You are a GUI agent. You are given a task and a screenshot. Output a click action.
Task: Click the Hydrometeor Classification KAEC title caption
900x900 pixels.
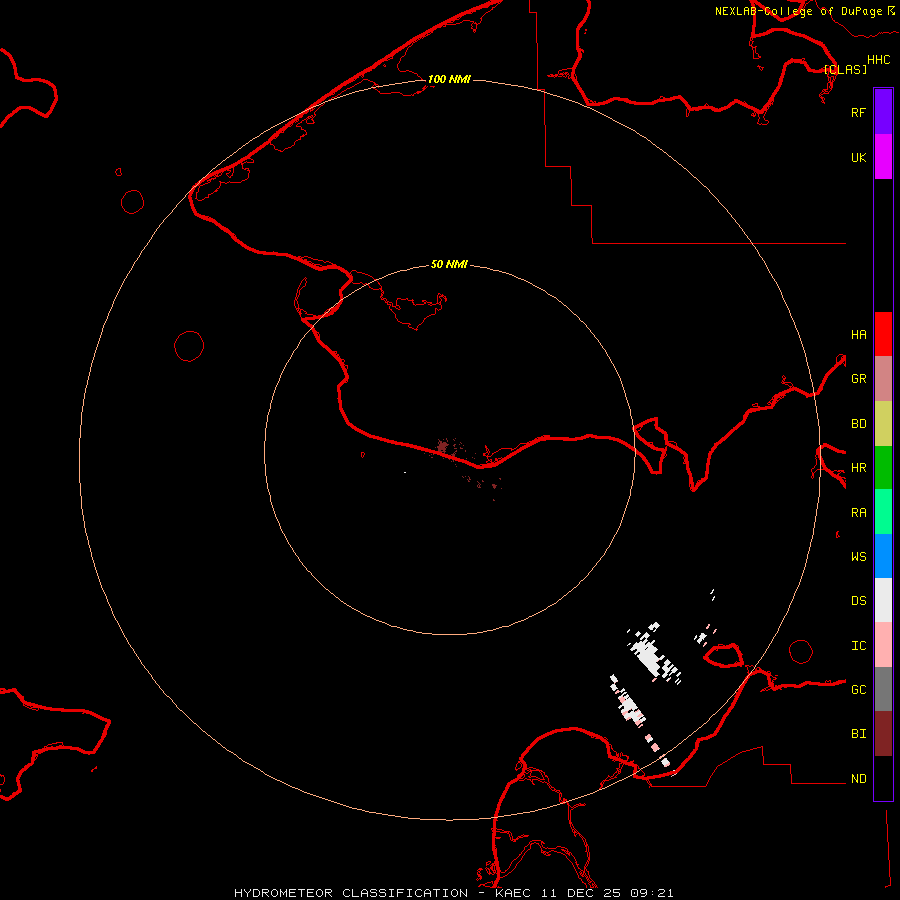(453, 893)
